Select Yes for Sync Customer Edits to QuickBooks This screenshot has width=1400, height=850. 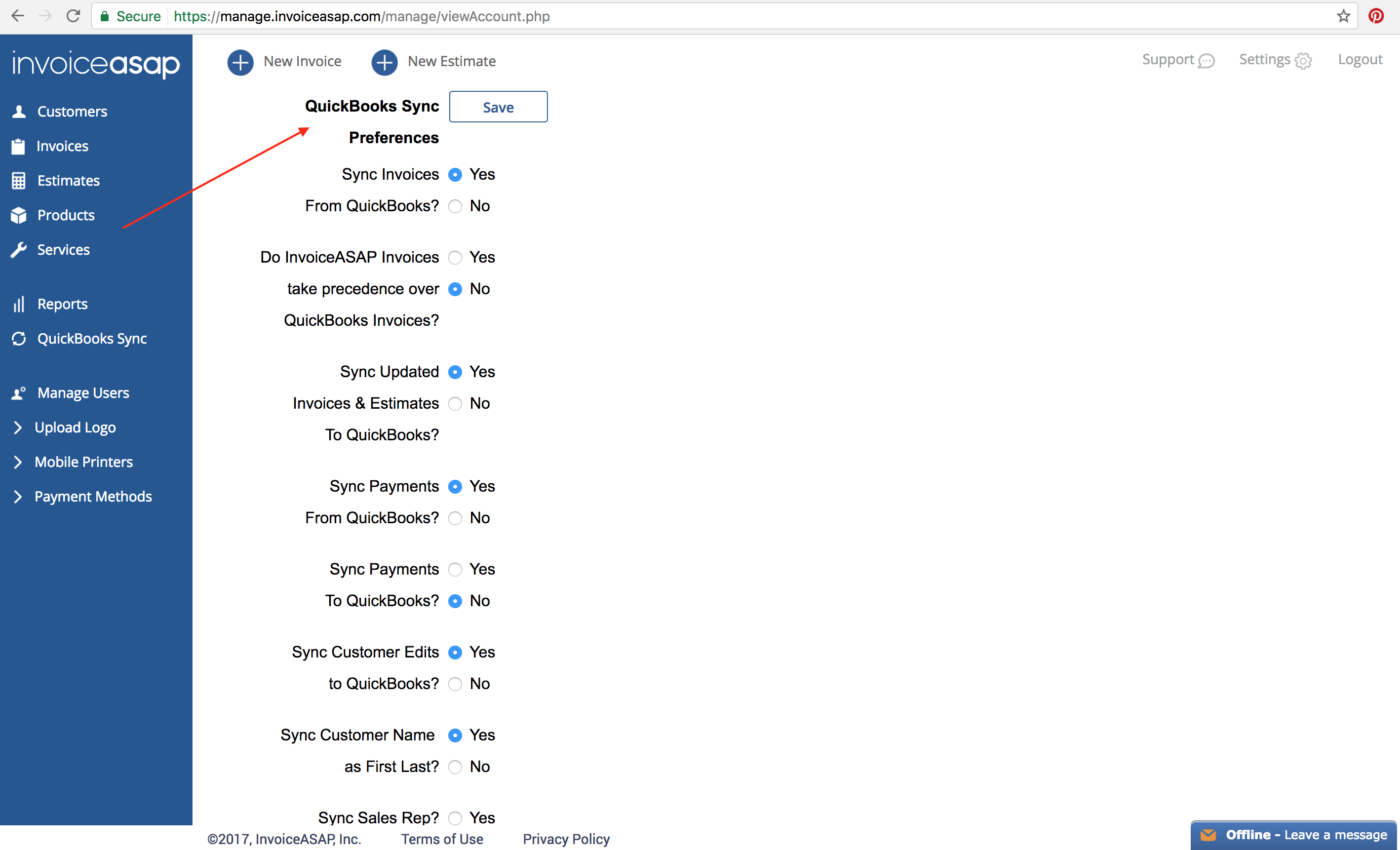pyautogui.click(x=455, y=652)
